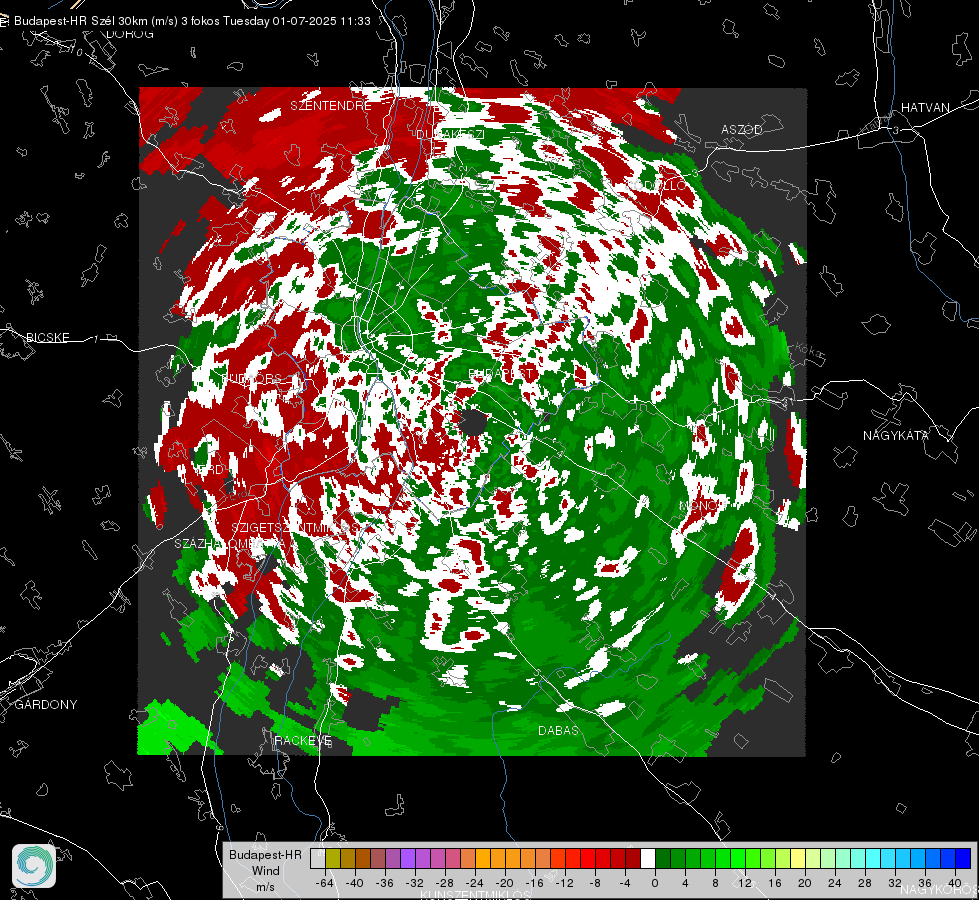Click the BICSKE city label

pyautogui.click(x=47, y=337)
